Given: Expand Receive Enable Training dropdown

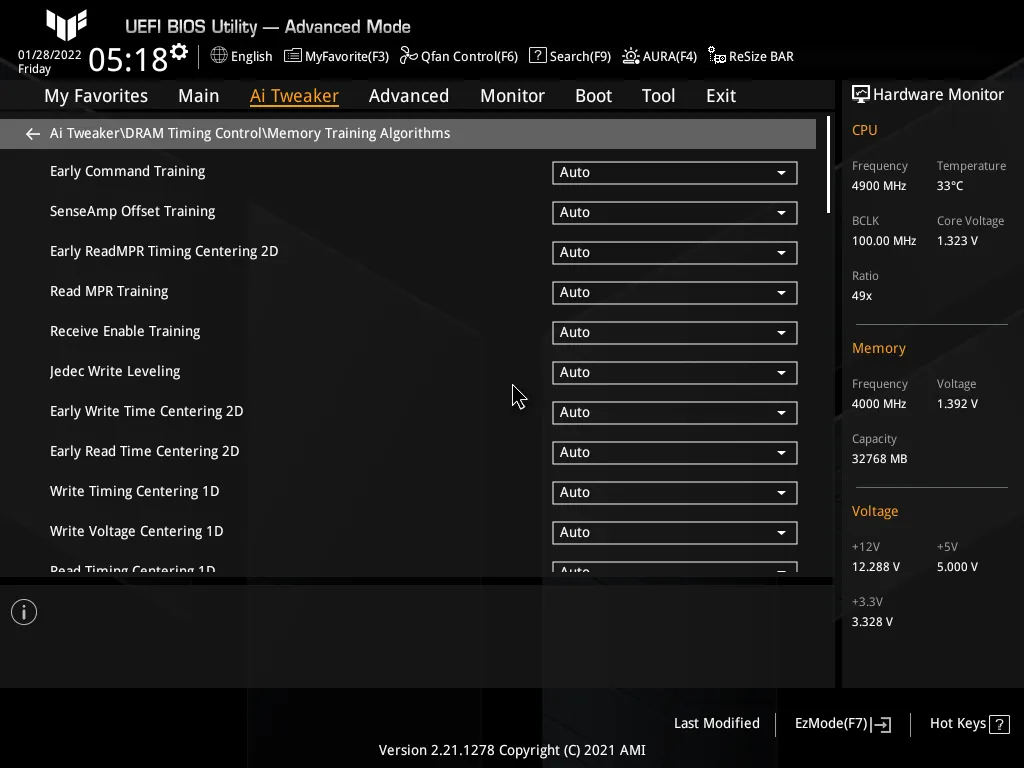Looking at the screenshot, I should point(675,333).
